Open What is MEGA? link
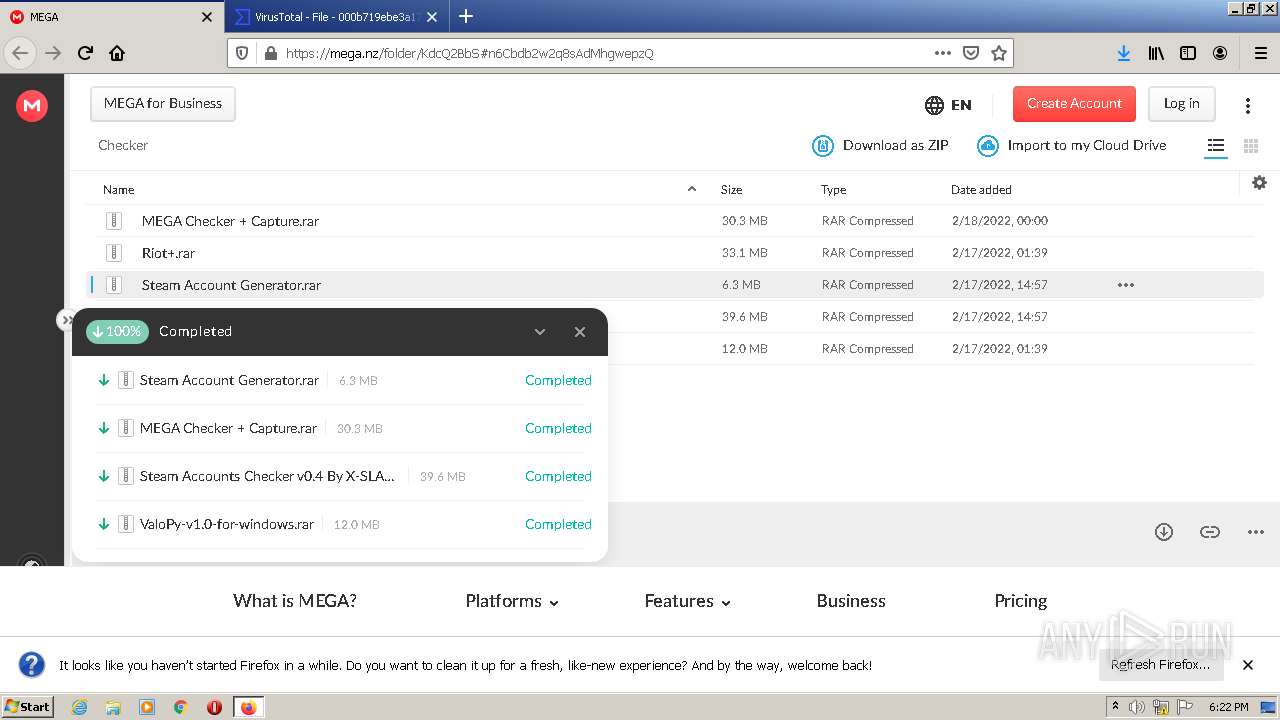Image resolution: width=1280 pixels, height=720 pixels. pos(295,601)
